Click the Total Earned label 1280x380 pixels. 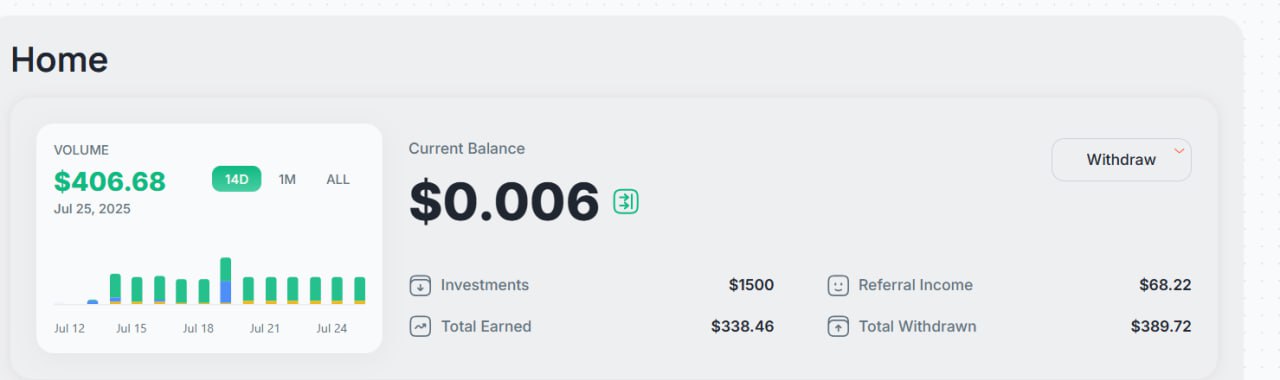click(486, 326)
